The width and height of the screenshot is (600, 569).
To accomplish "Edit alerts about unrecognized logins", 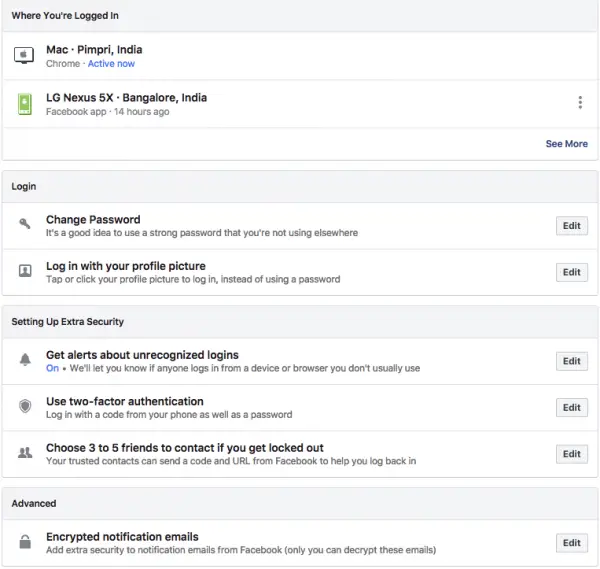I will [x=571, y=361].
